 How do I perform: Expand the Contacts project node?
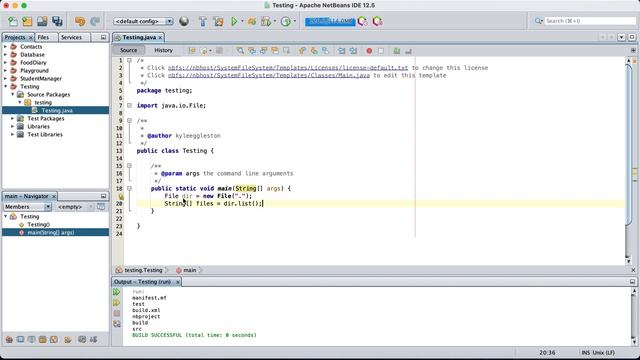(6, 47)
